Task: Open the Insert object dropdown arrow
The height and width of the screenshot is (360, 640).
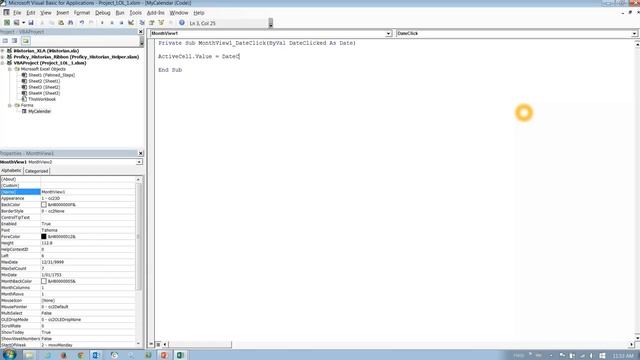Action: coord(23,23)
